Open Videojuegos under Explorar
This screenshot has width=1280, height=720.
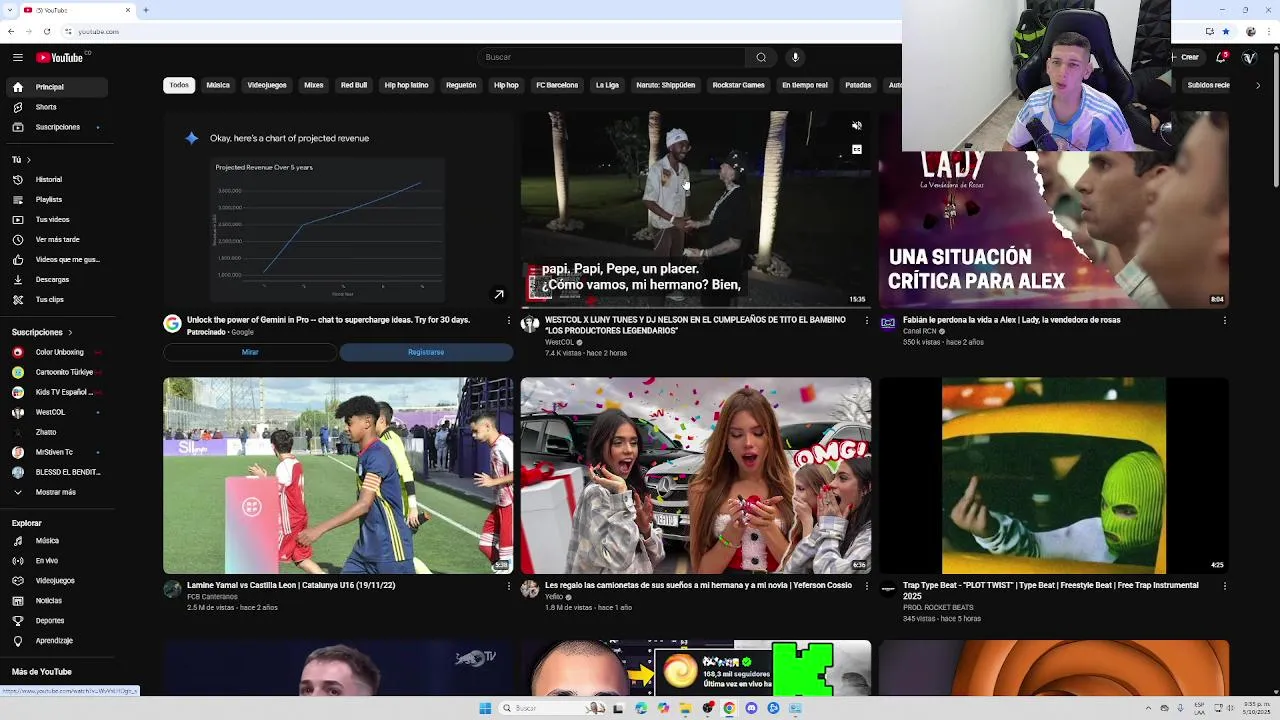pyautogui.click(x=55, y=580)
